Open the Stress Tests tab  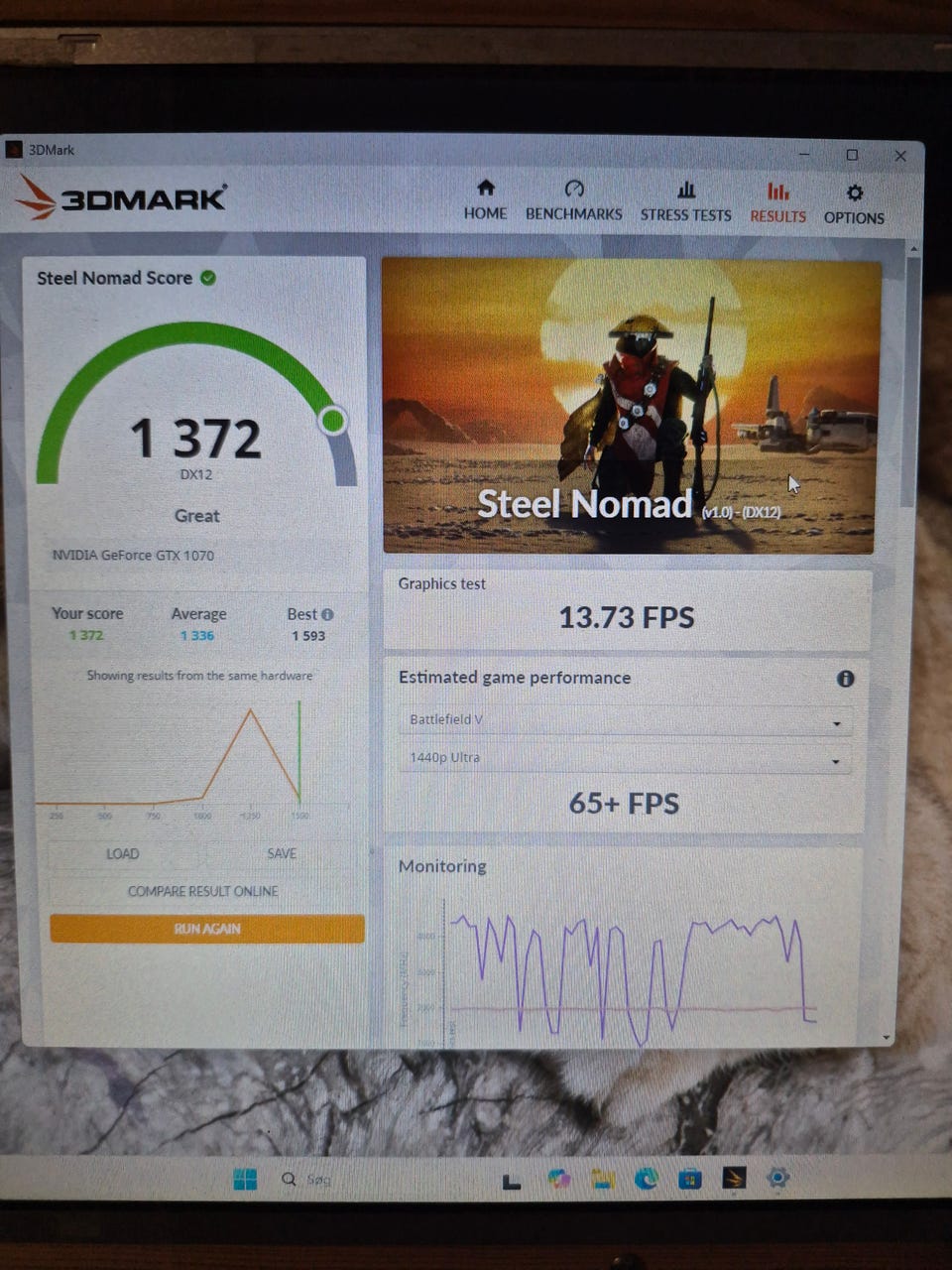(685, 201)
